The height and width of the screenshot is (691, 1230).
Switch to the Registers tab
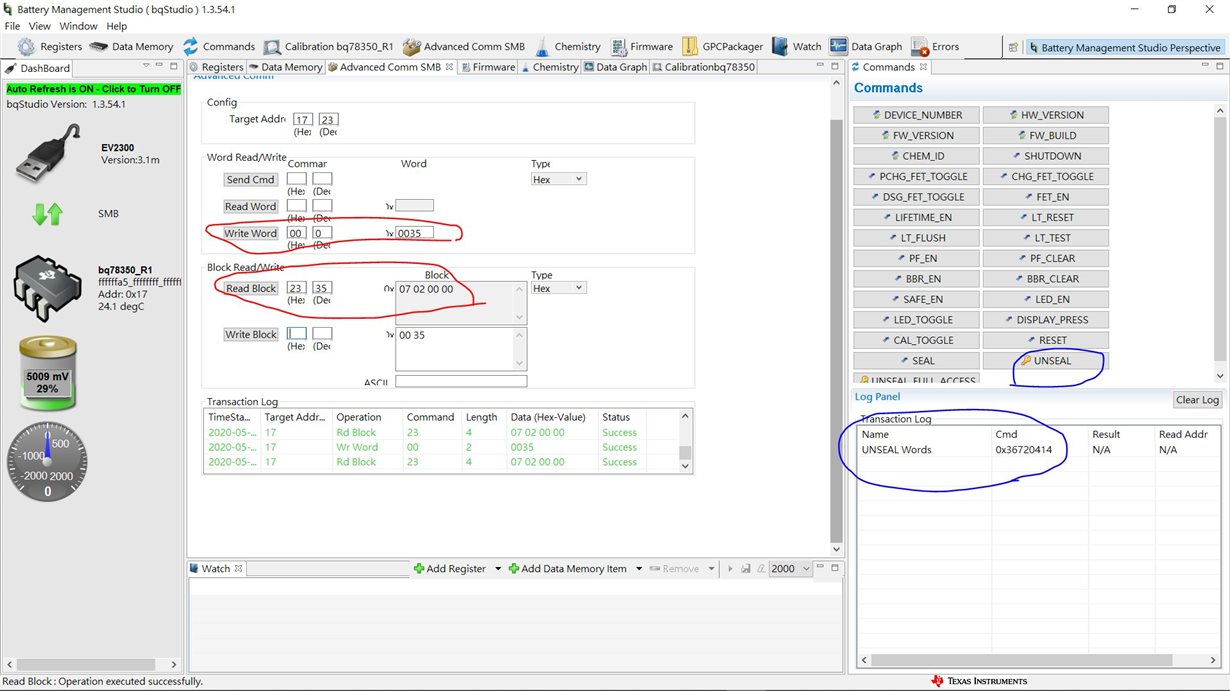pos(216,67)
